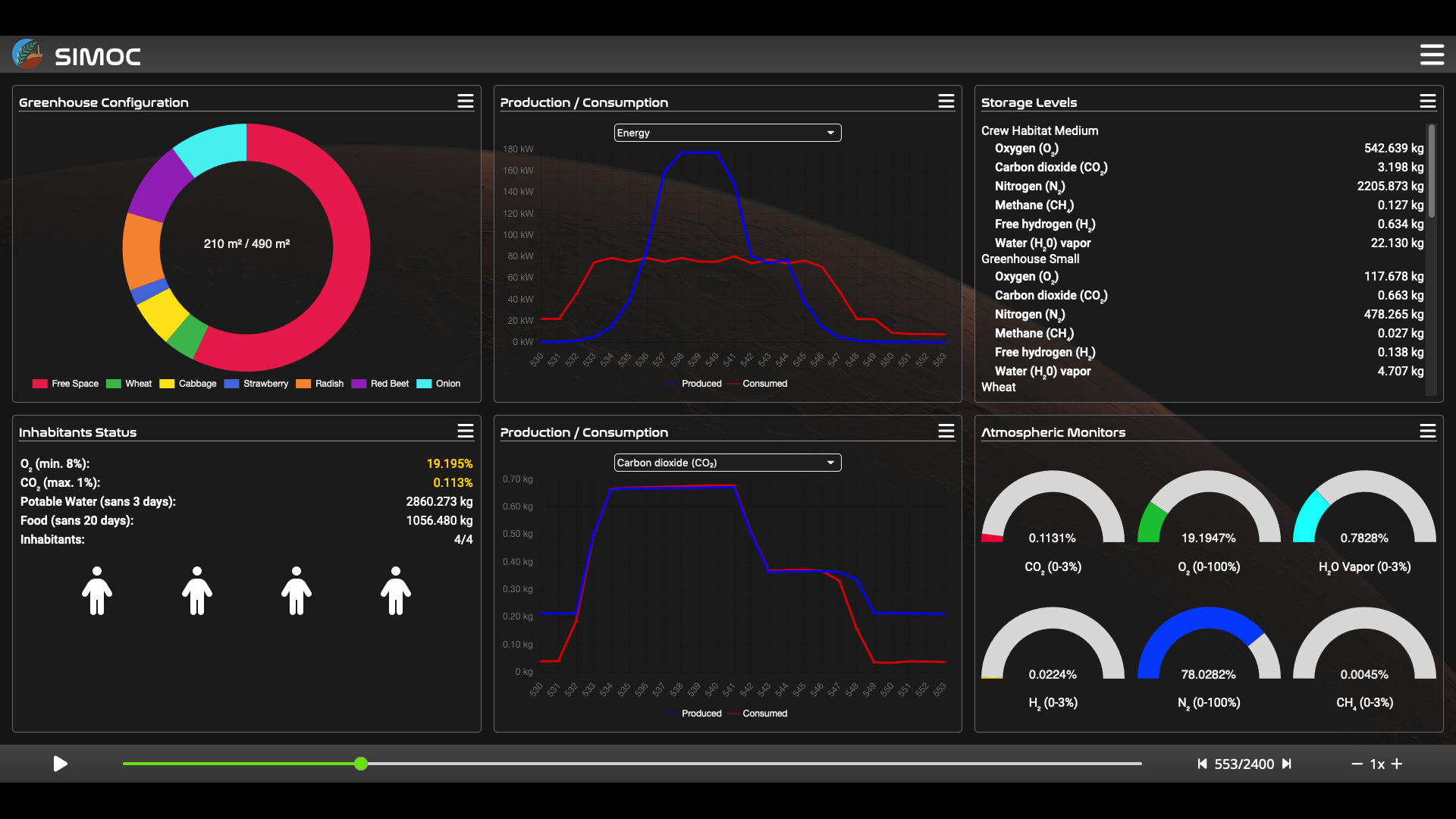This screenshot has width=1456, height=819.
Task: Open Atmospheric Monitors panel menu
Action: 1427,431
